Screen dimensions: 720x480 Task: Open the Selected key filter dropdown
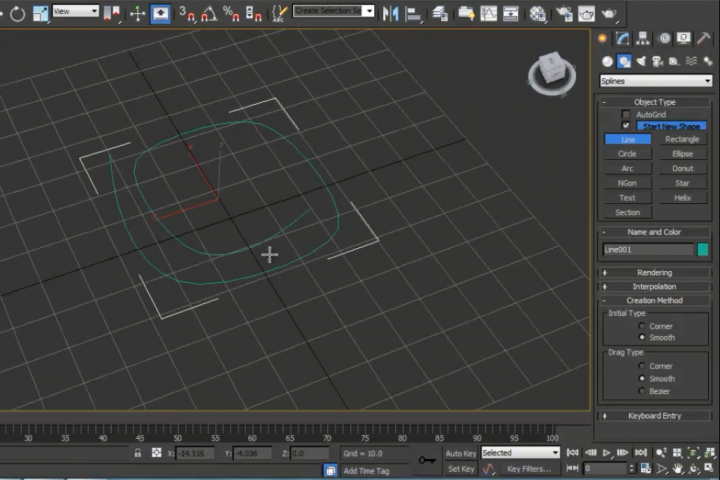(x=519, y=453)
